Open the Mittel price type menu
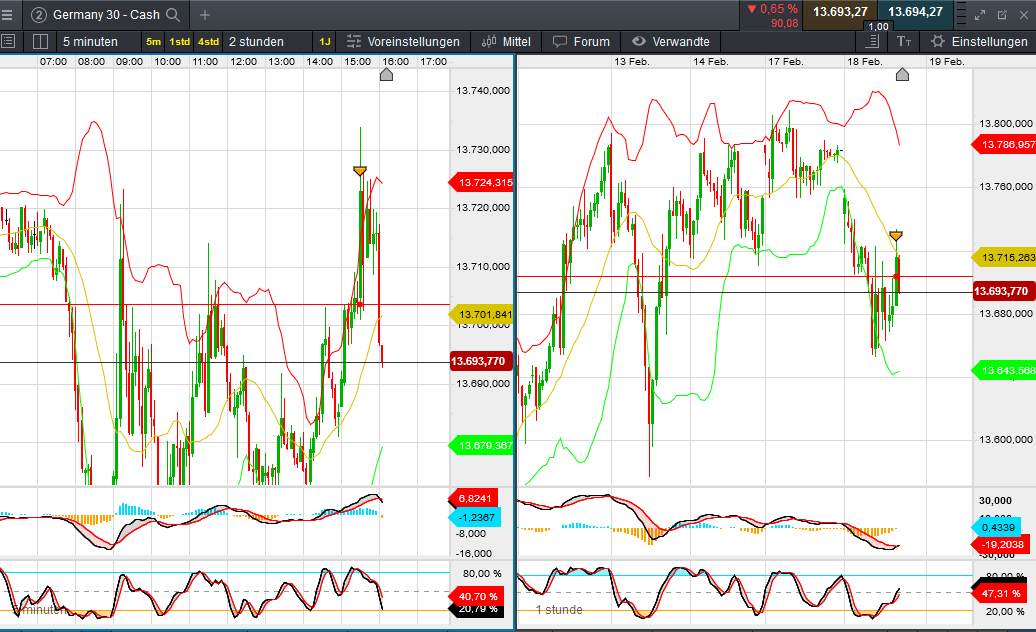 pos(506,42)
